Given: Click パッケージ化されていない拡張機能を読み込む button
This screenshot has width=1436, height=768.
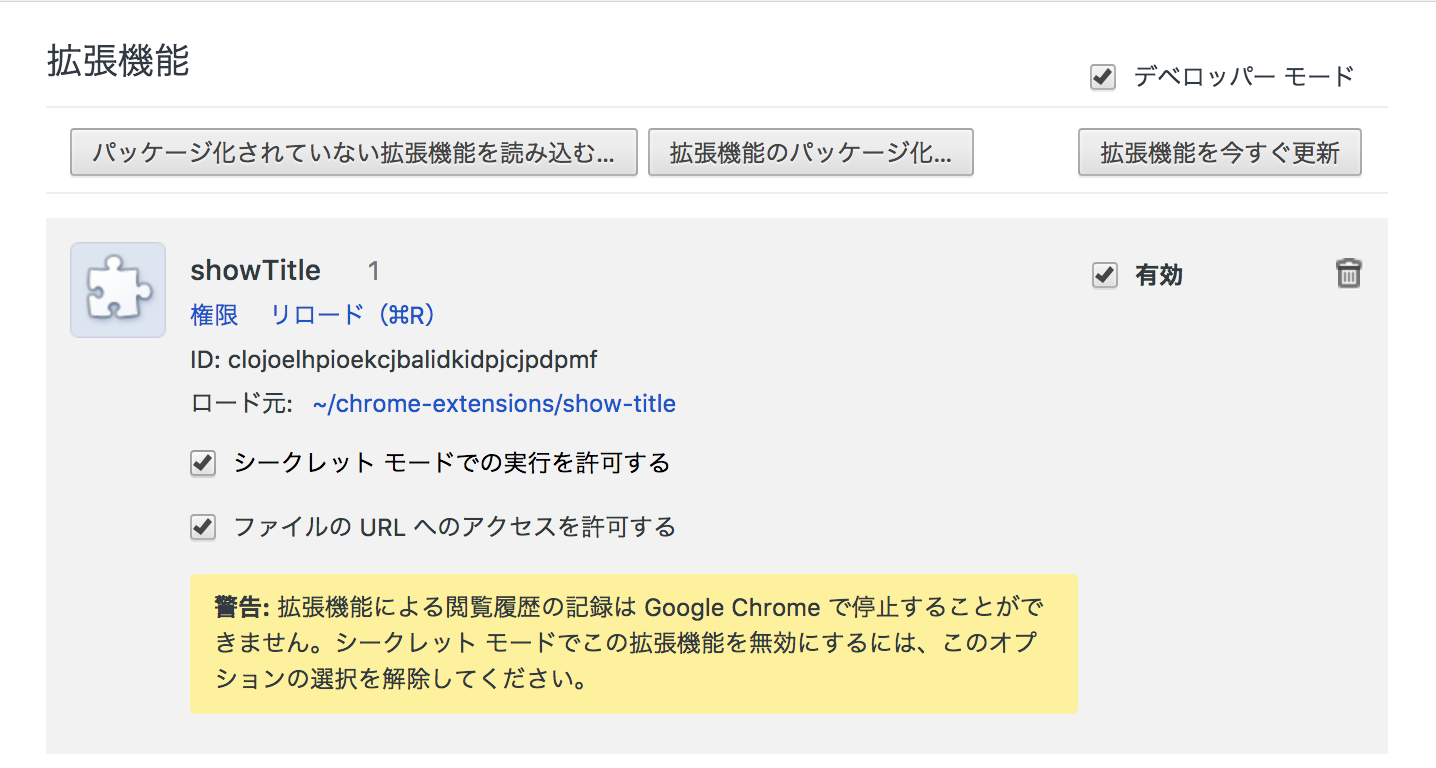Looking at the screenshot, I should tap(354, 153).
